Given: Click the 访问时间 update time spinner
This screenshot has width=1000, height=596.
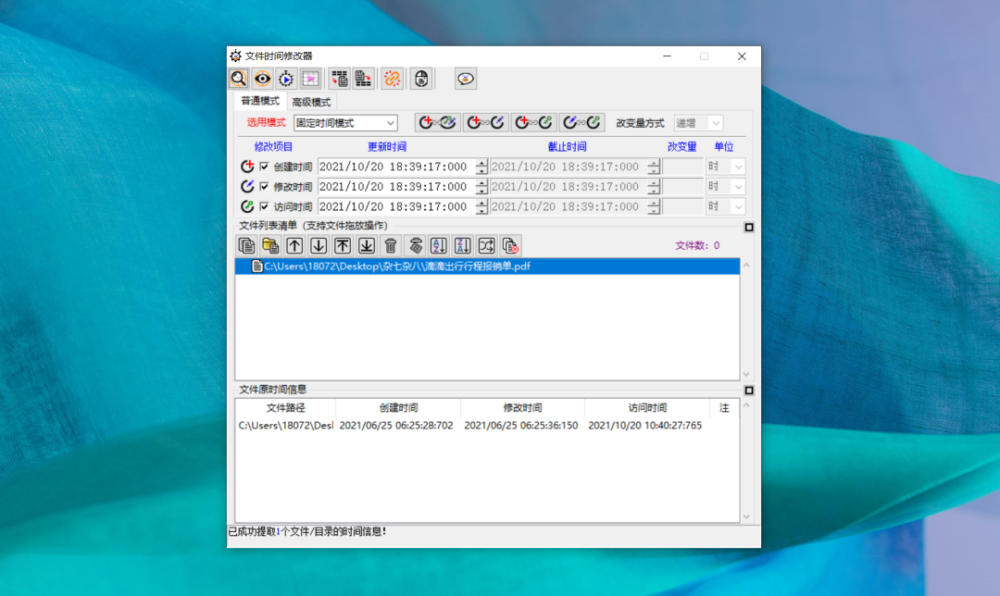Looking at the screenshot, I should 482,206.
